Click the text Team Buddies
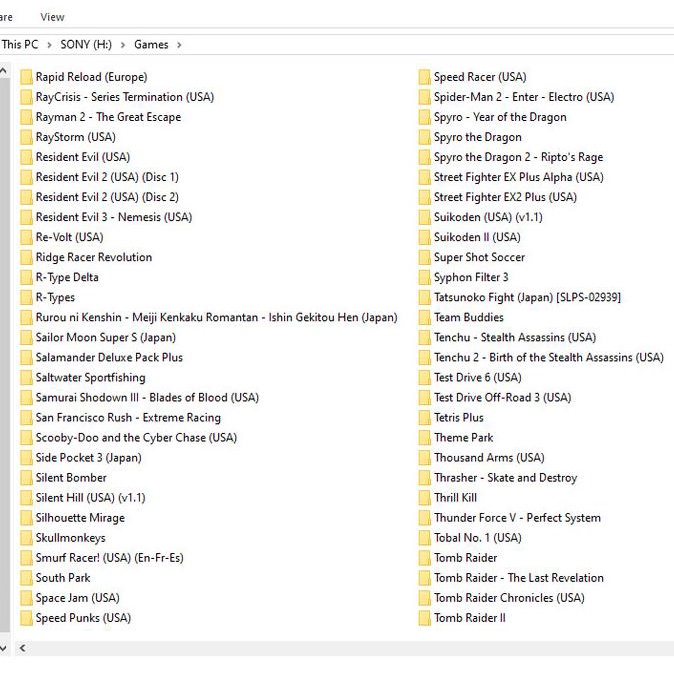Viewport: 674px width, 674px height. 469,317
